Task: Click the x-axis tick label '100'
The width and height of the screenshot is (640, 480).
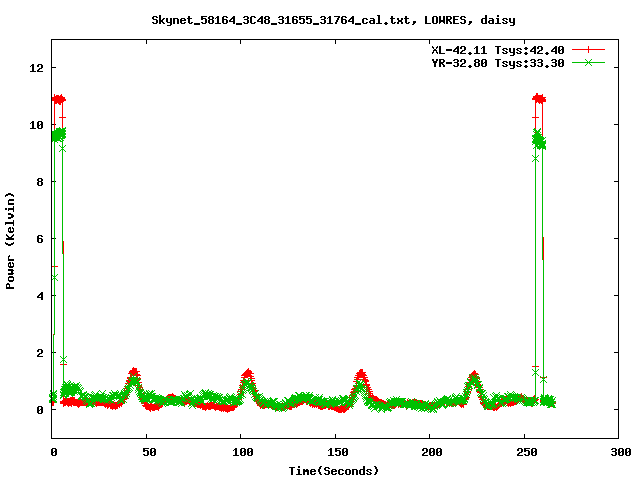Action: coord(243,452)
